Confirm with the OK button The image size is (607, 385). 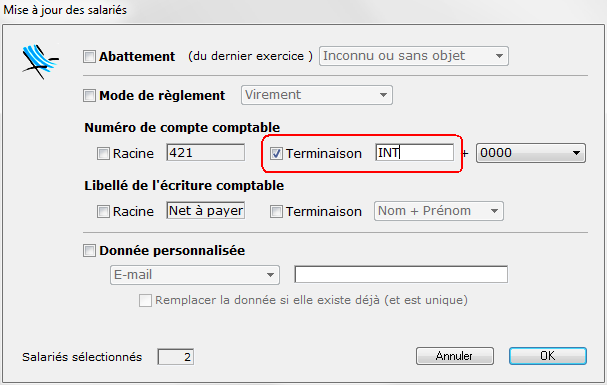pyautogui.click(x=548, y=356)
